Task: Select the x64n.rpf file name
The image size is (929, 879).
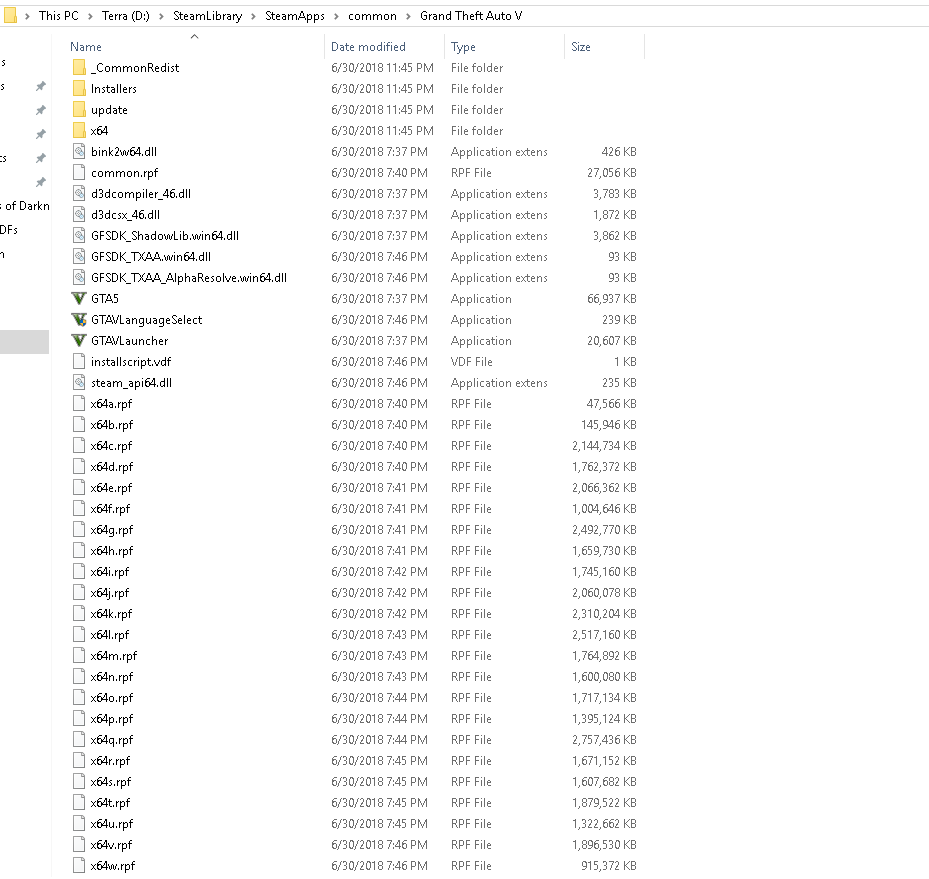Action: 111,677
